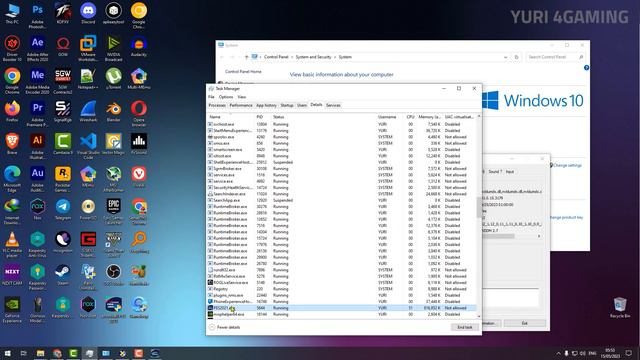
Task: Show hidden tray icons chevron
Action: coord(558,353)
